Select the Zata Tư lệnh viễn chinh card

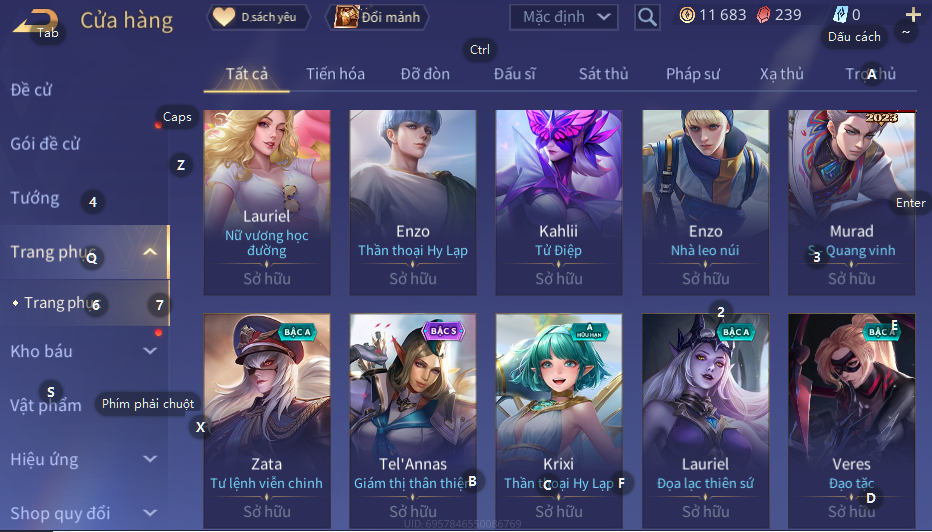266,421
